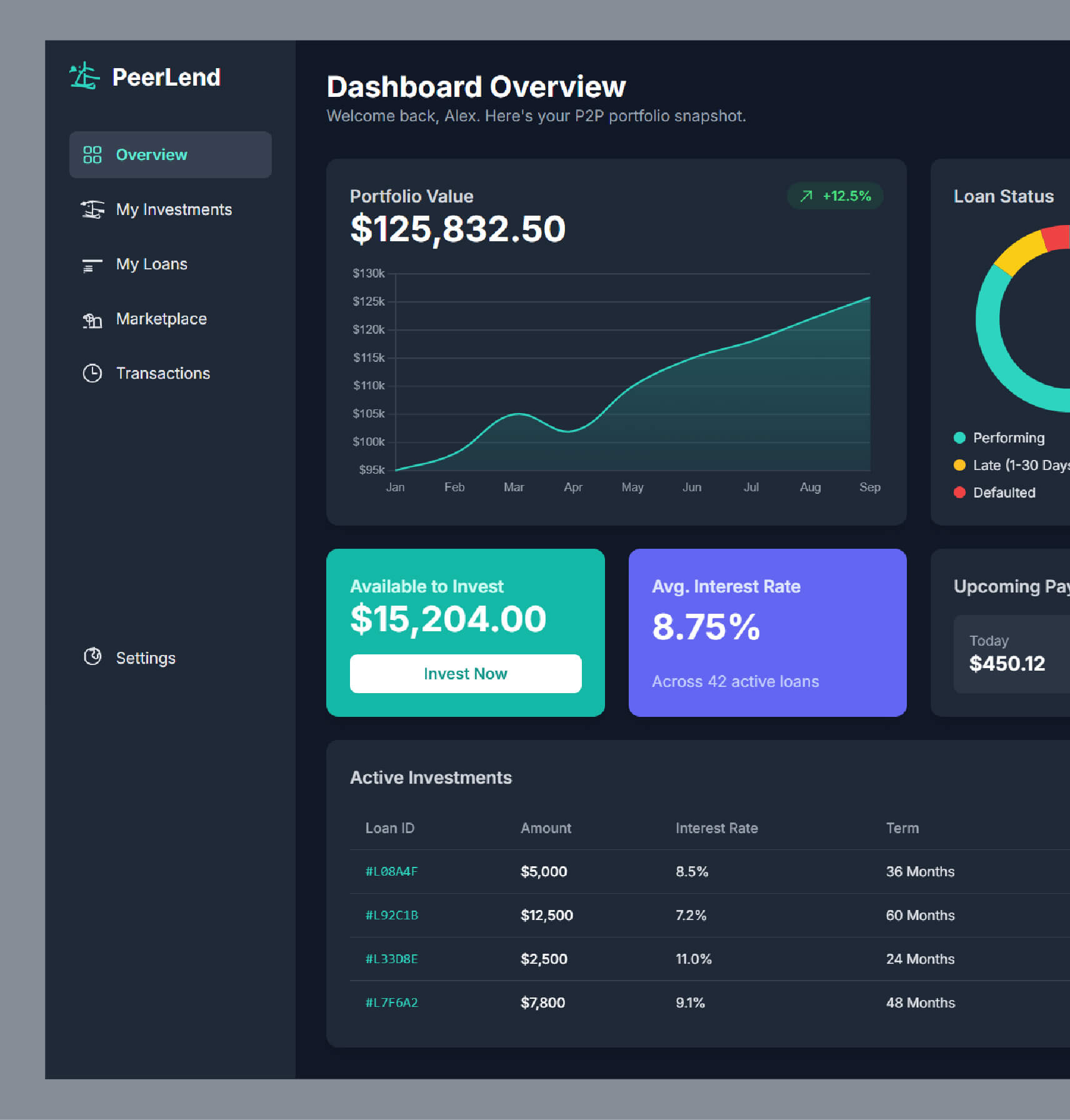Click the +12.5% growth badge
The height and width of the screenshot is (1120, 1070).
coord(835,196)
